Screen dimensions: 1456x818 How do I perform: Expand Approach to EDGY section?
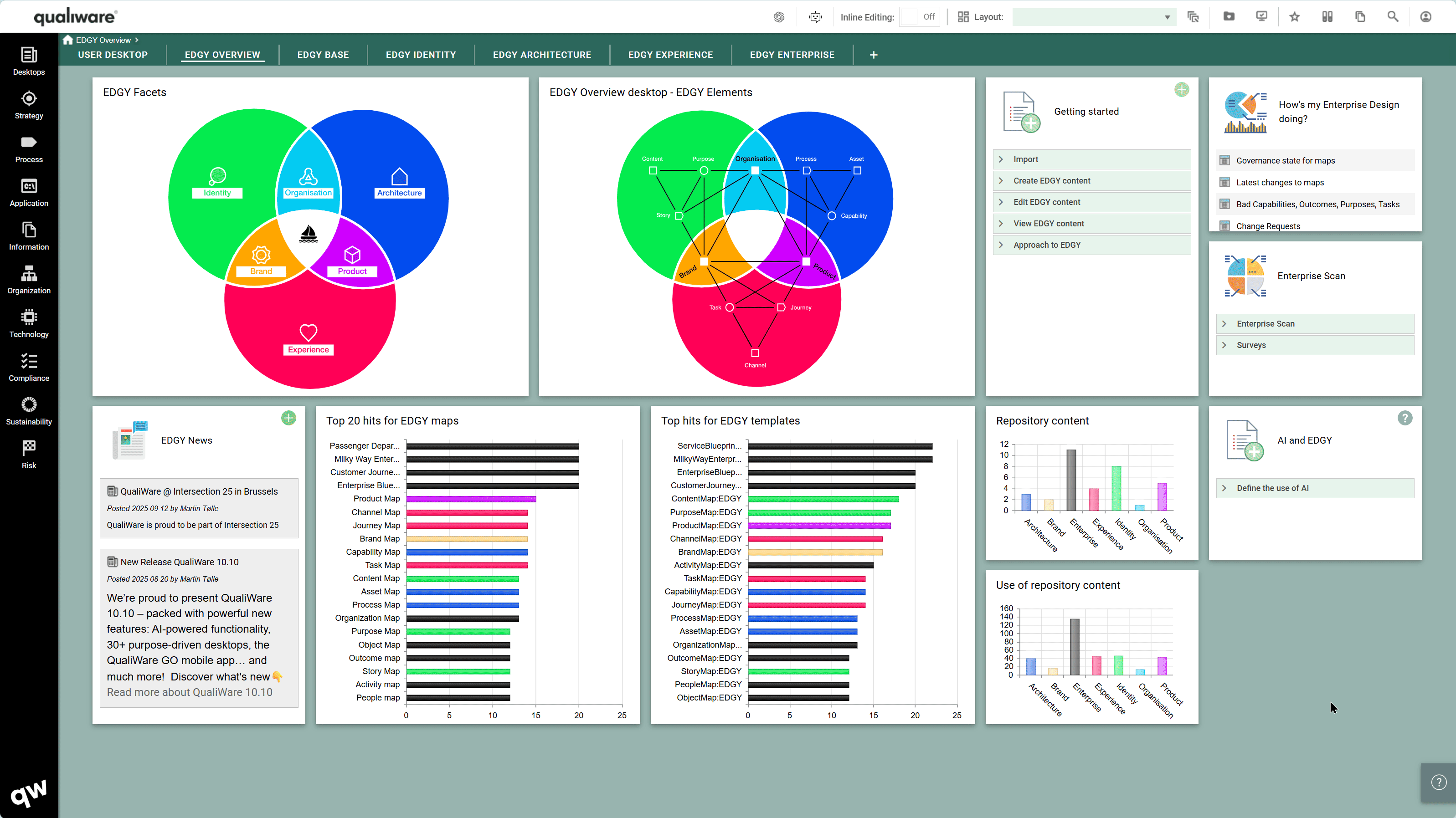point(1091,245)
